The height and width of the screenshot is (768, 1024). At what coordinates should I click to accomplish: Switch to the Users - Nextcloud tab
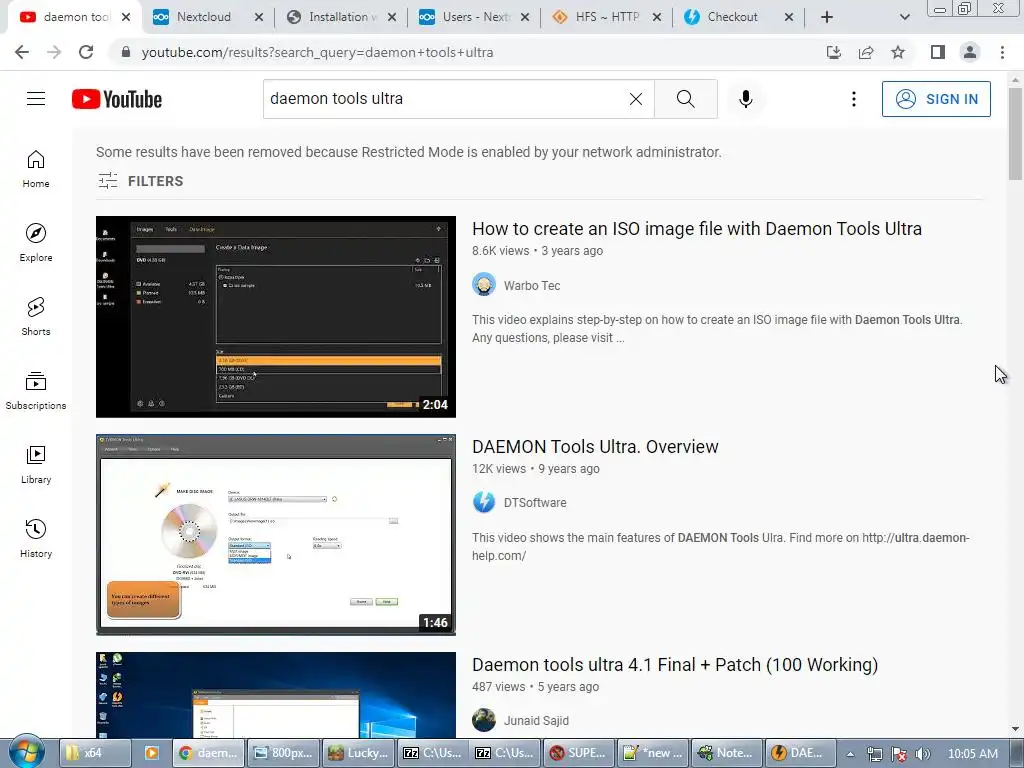[x=476, y=17]
